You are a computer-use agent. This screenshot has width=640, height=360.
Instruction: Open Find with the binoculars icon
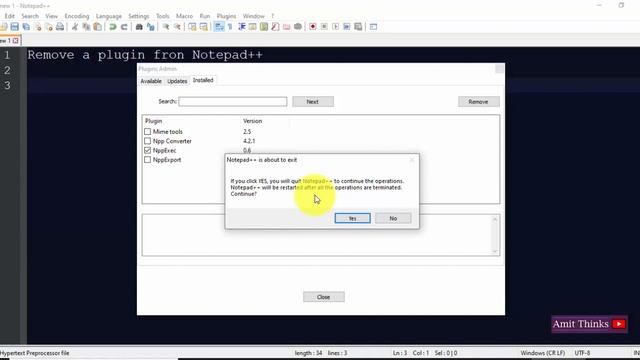pos(139,27)
